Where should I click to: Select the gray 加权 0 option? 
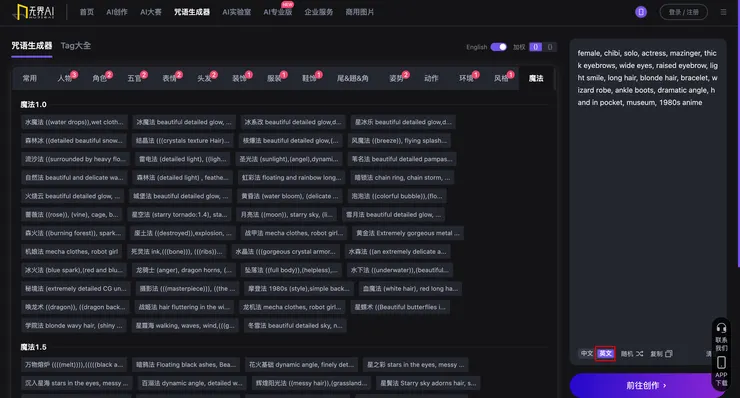tap(549, 47)
